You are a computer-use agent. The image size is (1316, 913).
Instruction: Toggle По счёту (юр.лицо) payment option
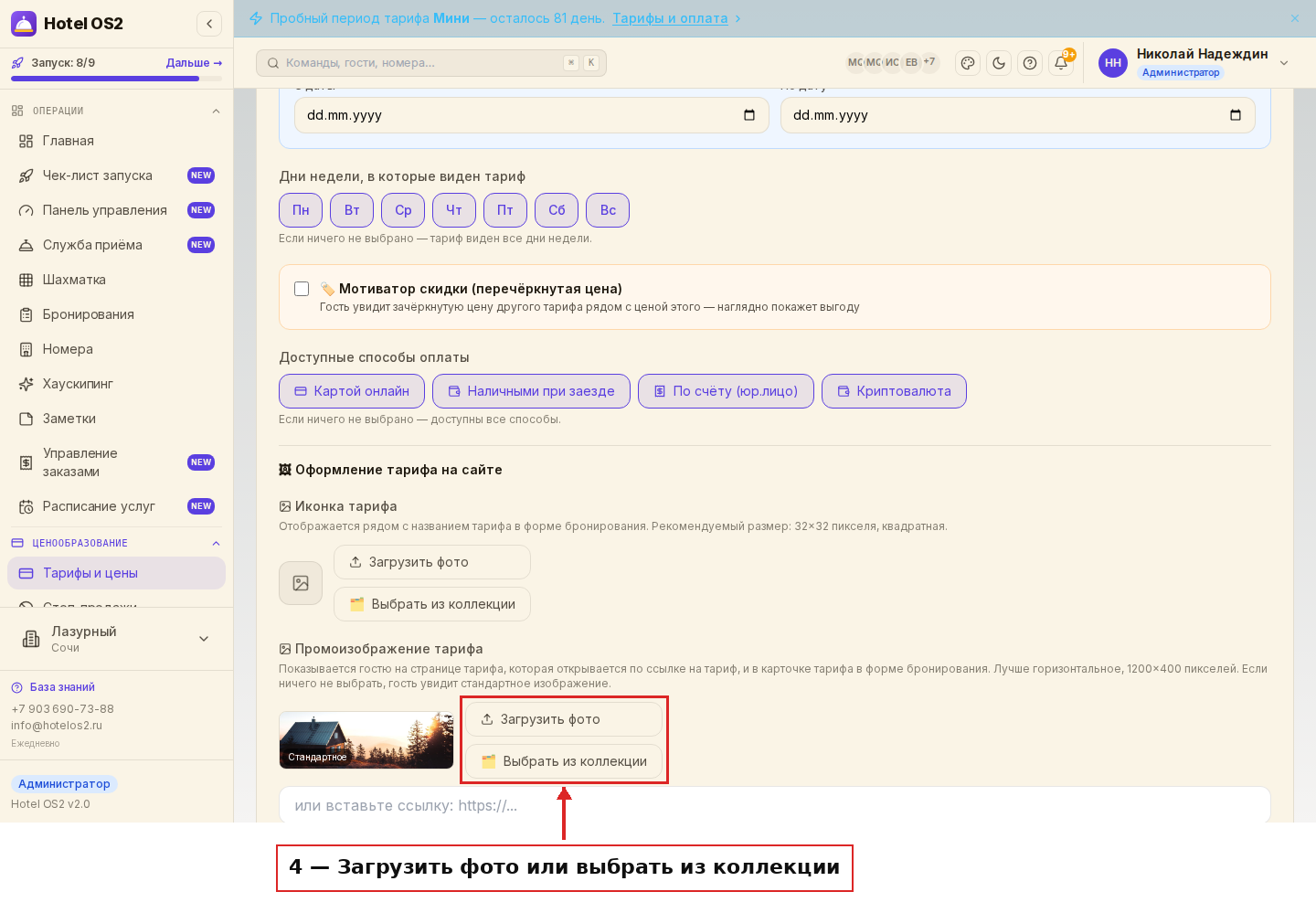(726, 391)
